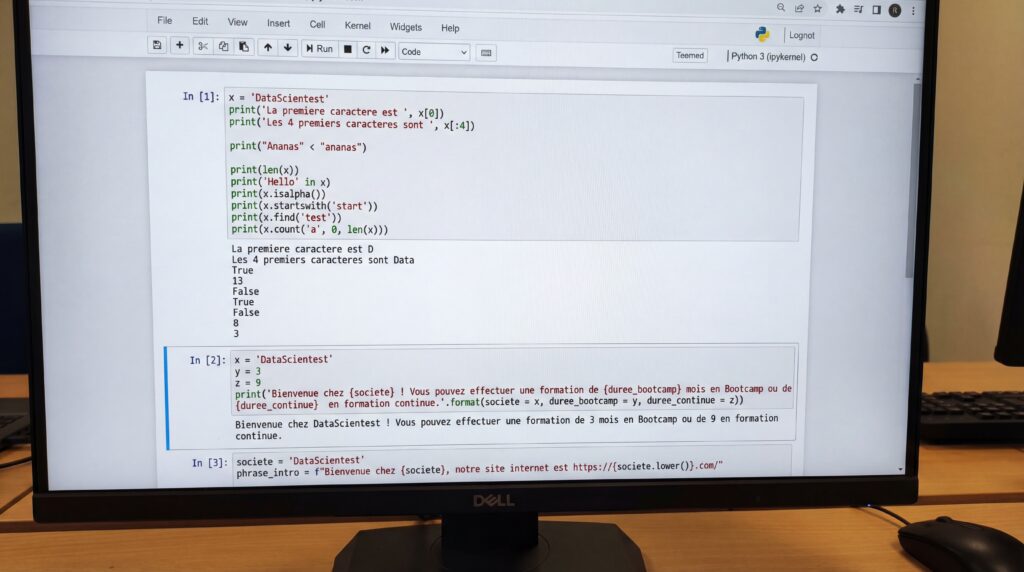Click the code line print(len(x))
The image size is (1024, 572).
264,170
